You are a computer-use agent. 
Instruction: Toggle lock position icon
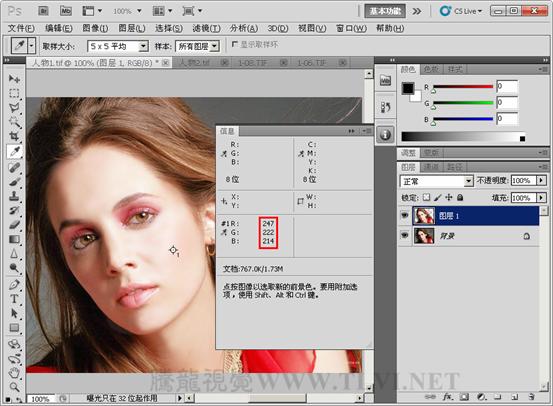tap(449, 198)
